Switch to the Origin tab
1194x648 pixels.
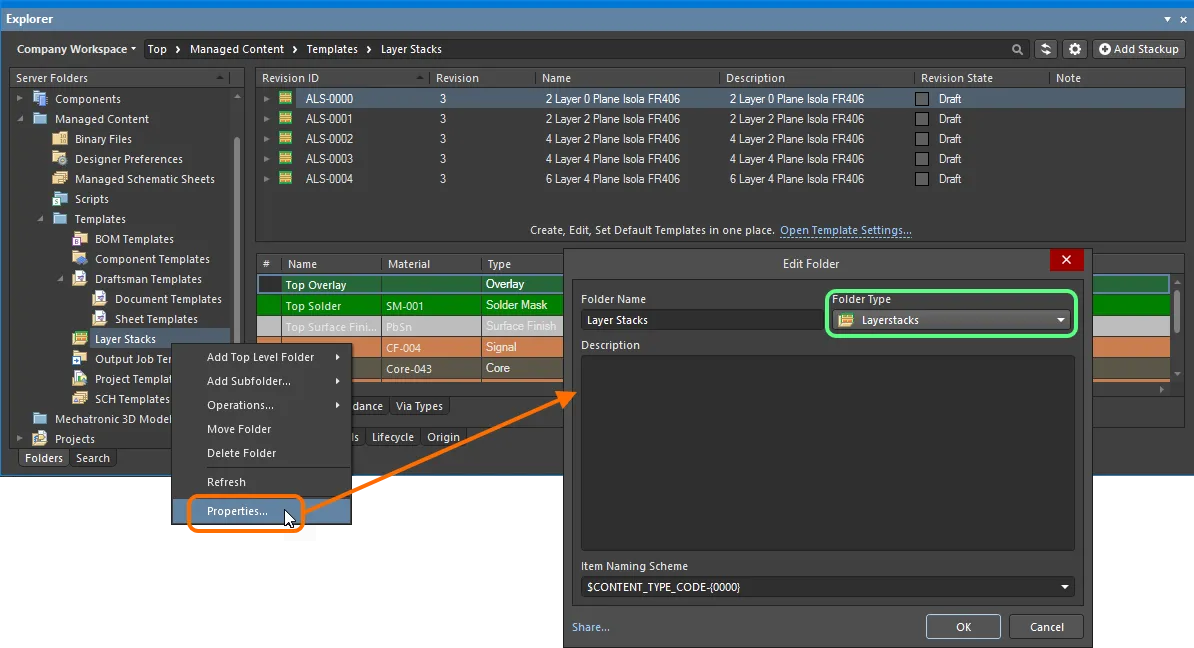pos(443,437)
